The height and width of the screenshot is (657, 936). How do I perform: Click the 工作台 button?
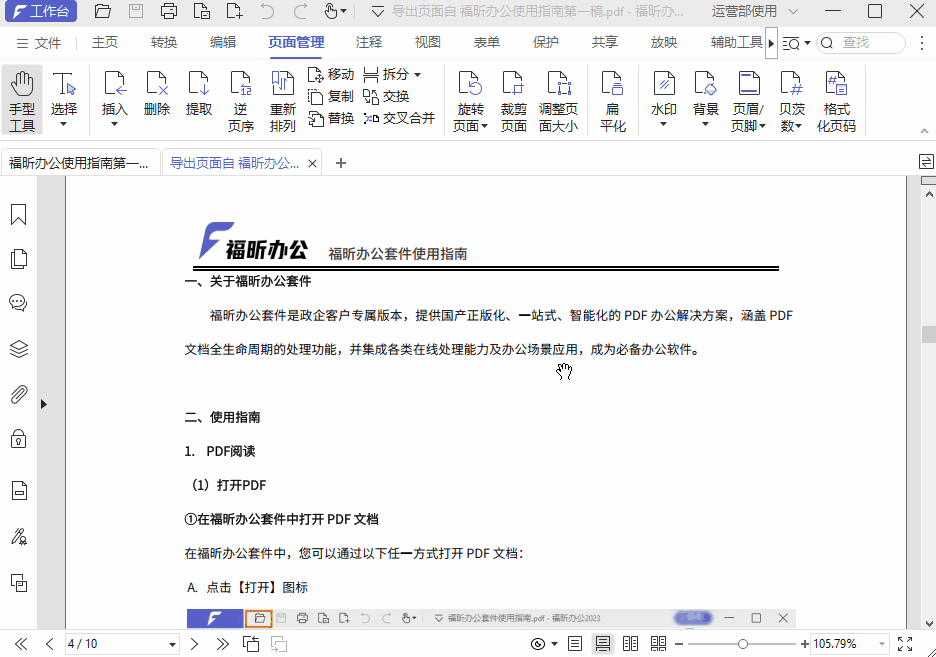(x=41, y=11)
